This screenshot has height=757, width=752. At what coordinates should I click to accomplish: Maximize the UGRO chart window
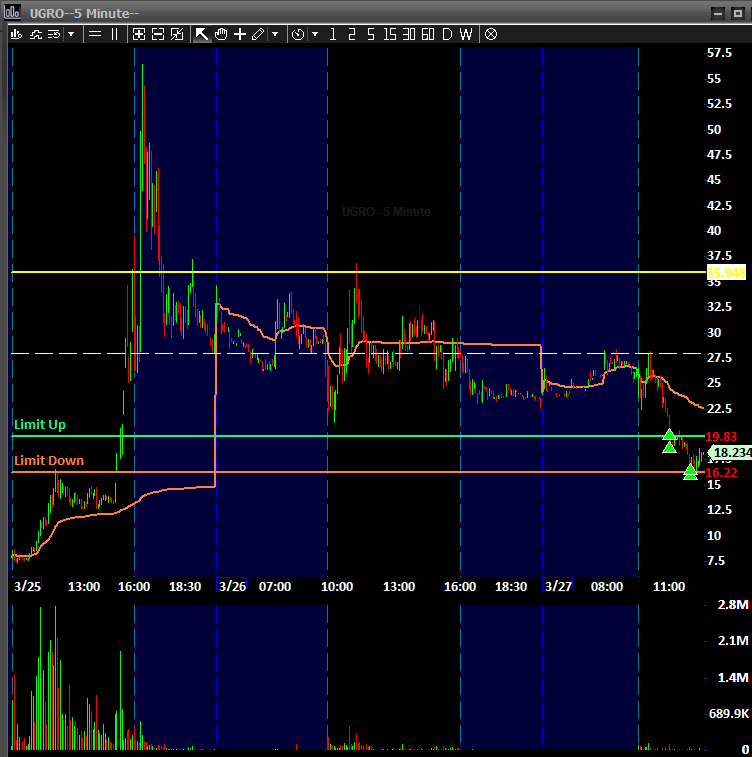738,14
